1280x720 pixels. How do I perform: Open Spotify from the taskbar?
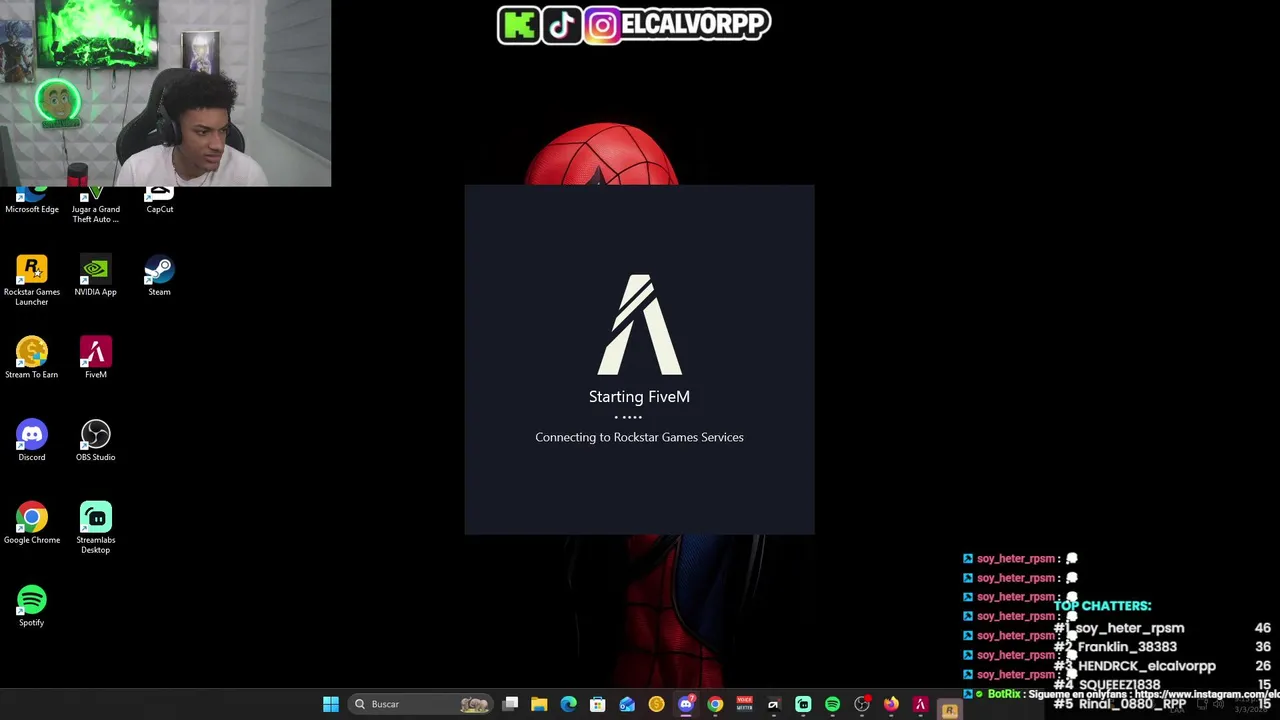click(832, 704)
